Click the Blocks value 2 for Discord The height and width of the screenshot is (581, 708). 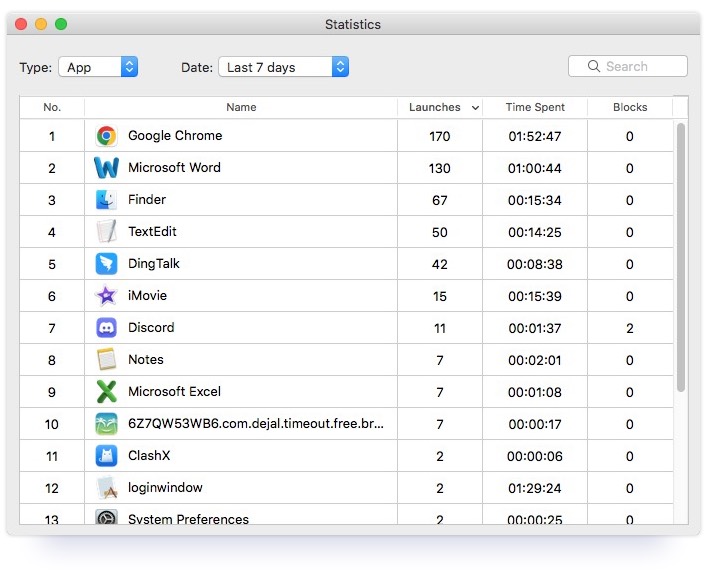(630, 329)
